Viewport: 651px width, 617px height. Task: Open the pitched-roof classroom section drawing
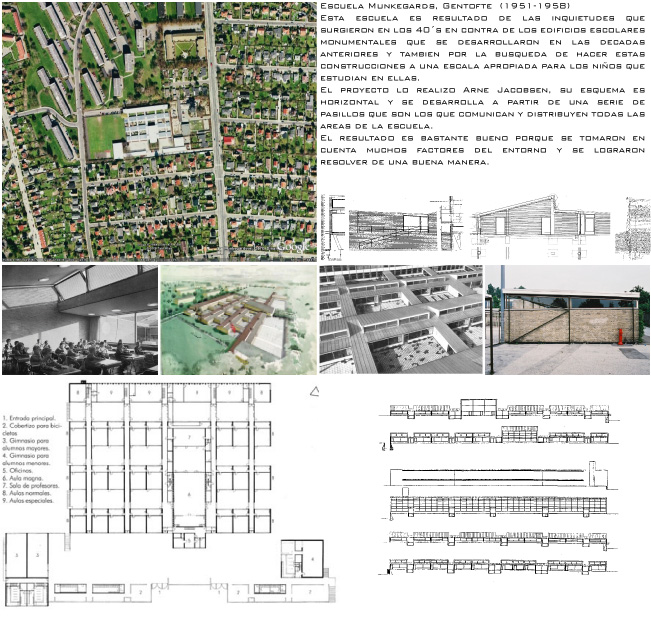pos(540,226)
